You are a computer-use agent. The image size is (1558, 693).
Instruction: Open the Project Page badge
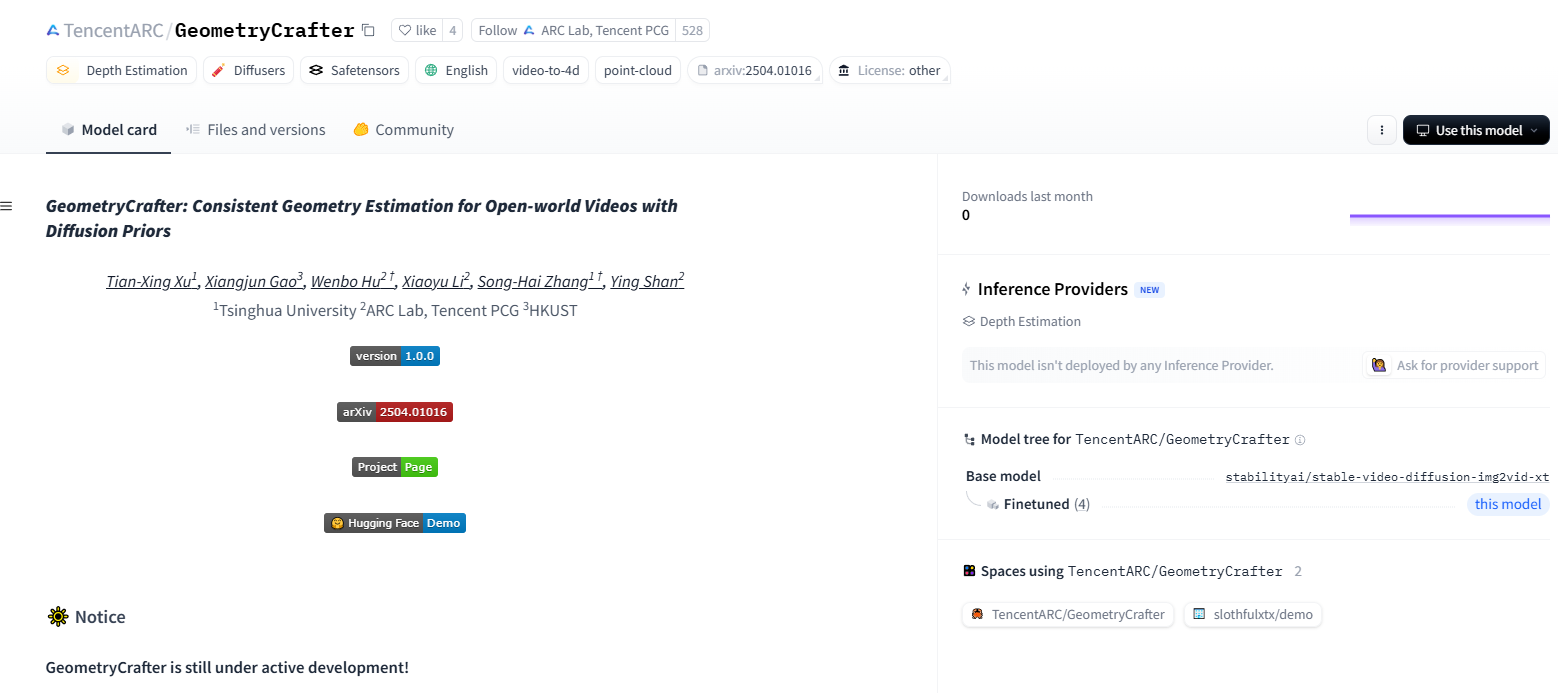395,467
